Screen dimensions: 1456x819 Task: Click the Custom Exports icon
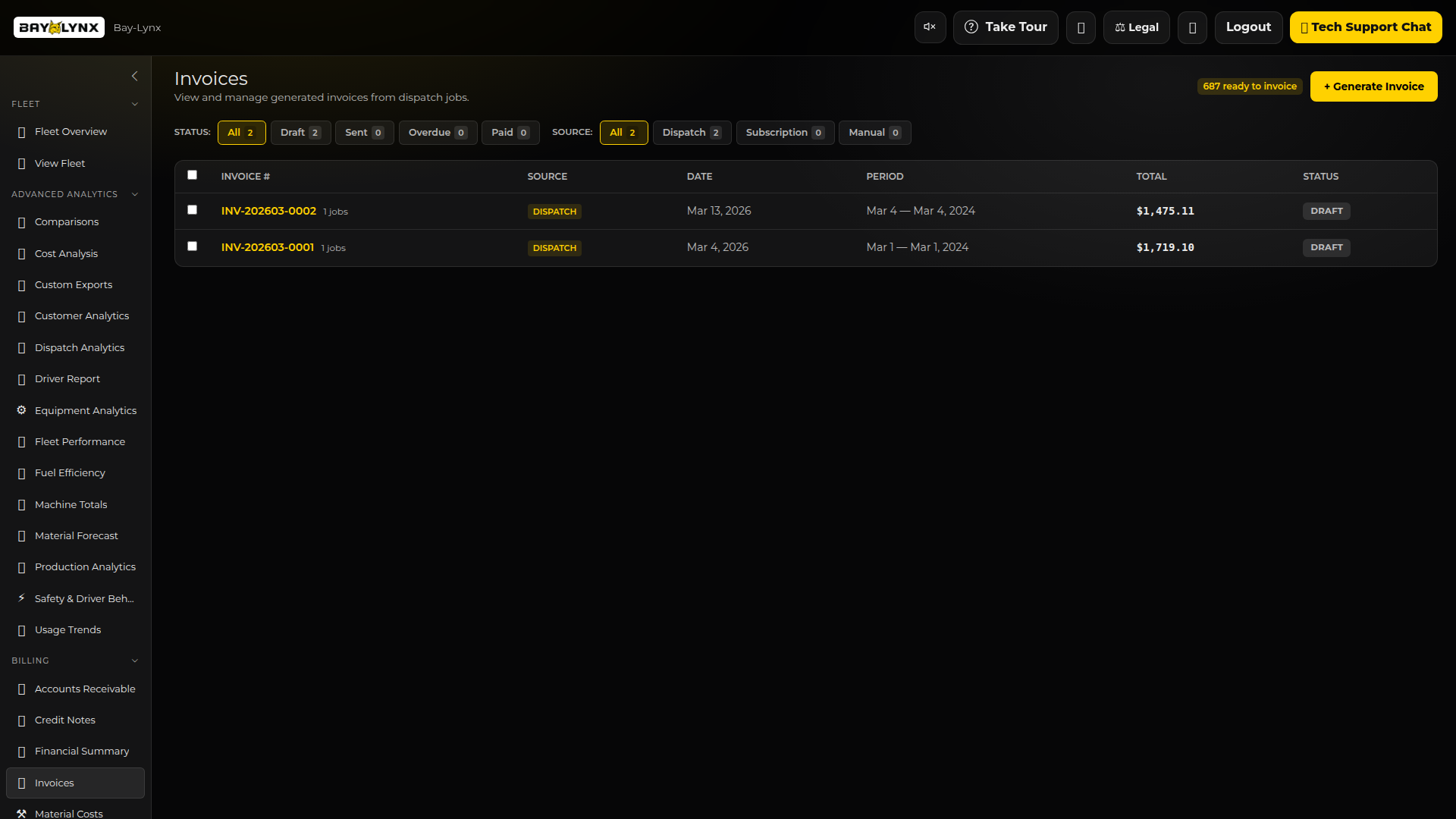click(x=21, y=285)
